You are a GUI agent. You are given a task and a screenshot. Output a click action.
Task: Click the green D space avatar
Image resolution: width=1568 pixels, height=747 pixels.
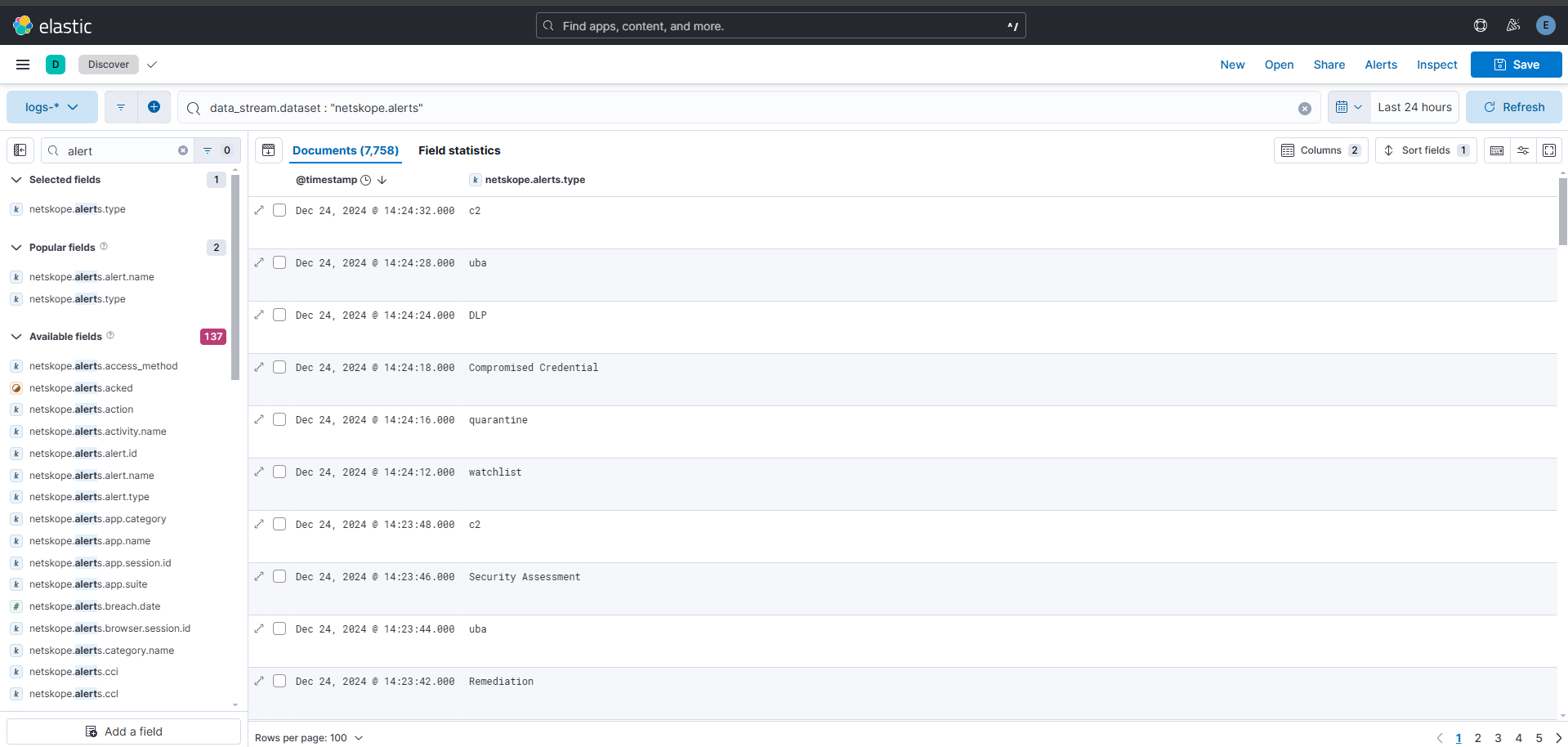point(56,65)
